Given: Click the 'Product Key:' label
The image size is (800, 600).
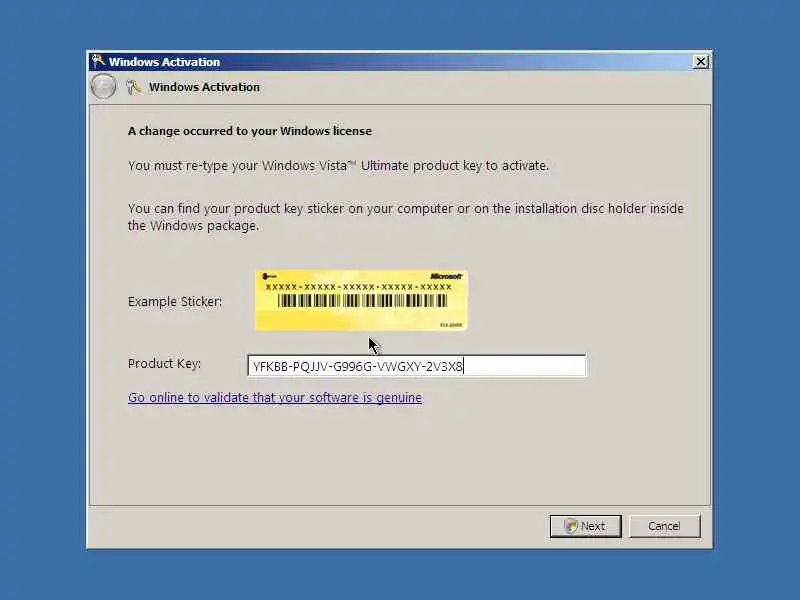Looking at the screenshot, I should click(x=164, y=363).
